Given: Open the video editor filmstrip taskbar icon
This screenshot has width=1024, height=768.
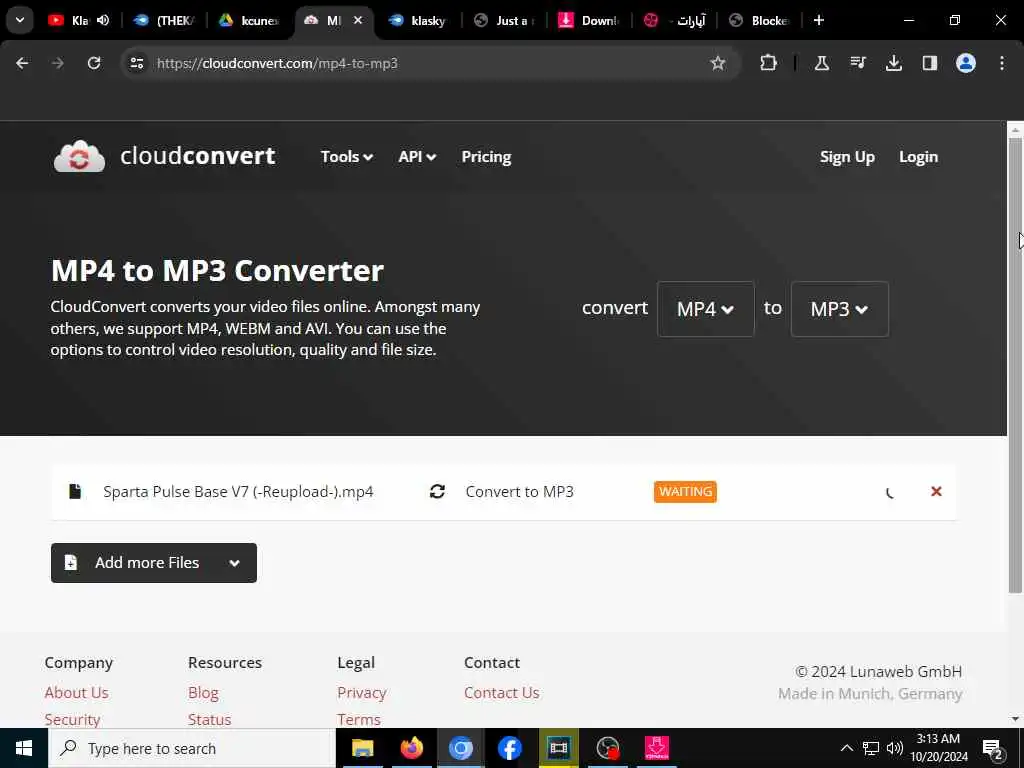Looking at the screenshot, I should pyautogui.click(x=558, y=748).
